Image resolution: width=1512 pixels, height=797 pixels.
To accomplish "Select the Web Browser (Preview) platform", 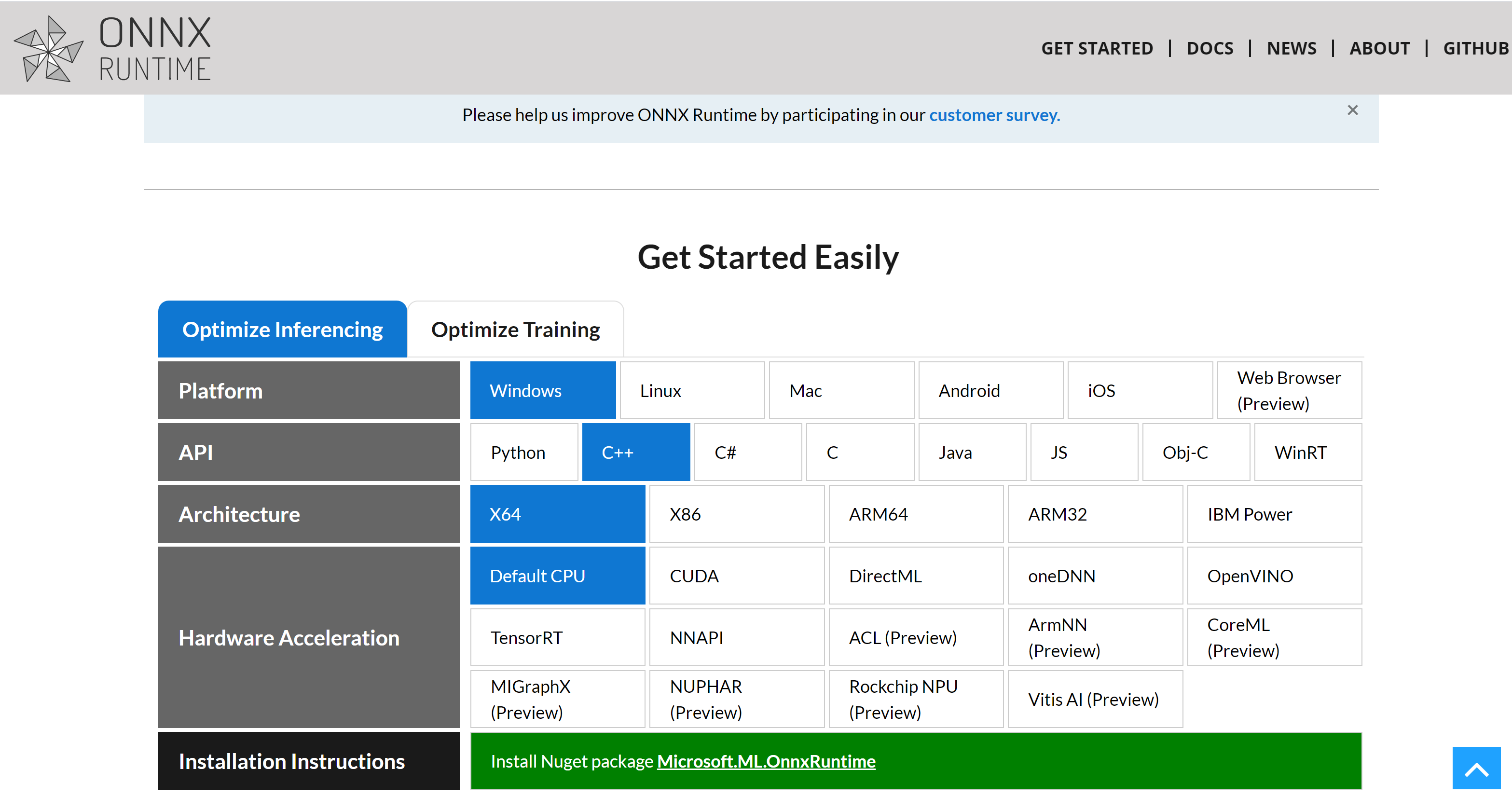I will click(1289, 391).
